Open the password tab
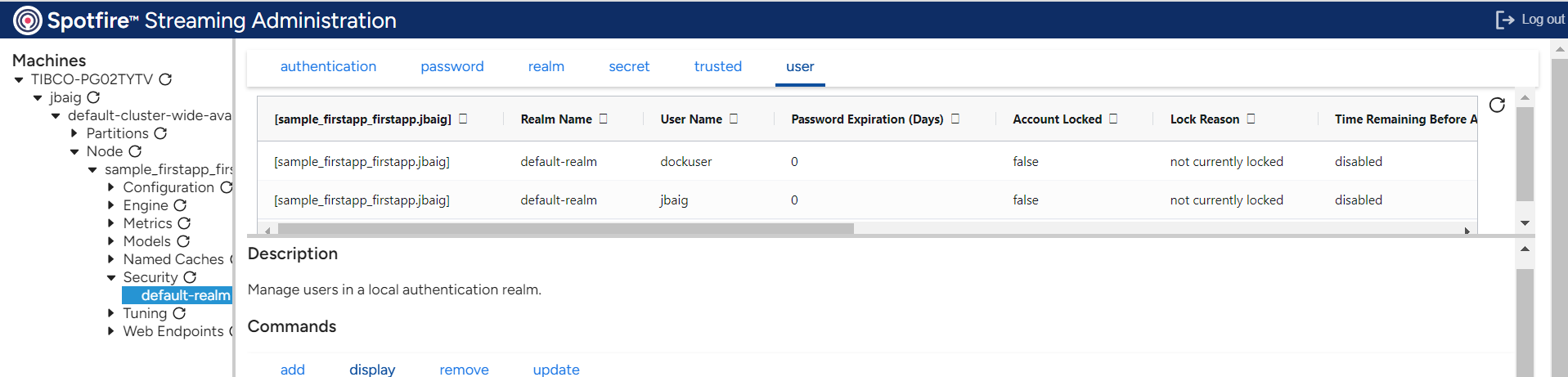Image resolution: width=1568 pixels, height=377 pixels. (x=452, y=66)
